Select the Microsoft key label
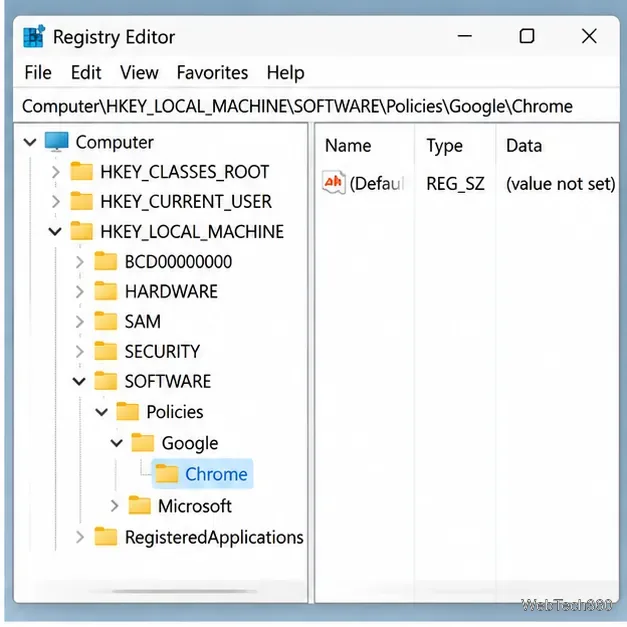The image size is (627, 627). click(195, 506)
